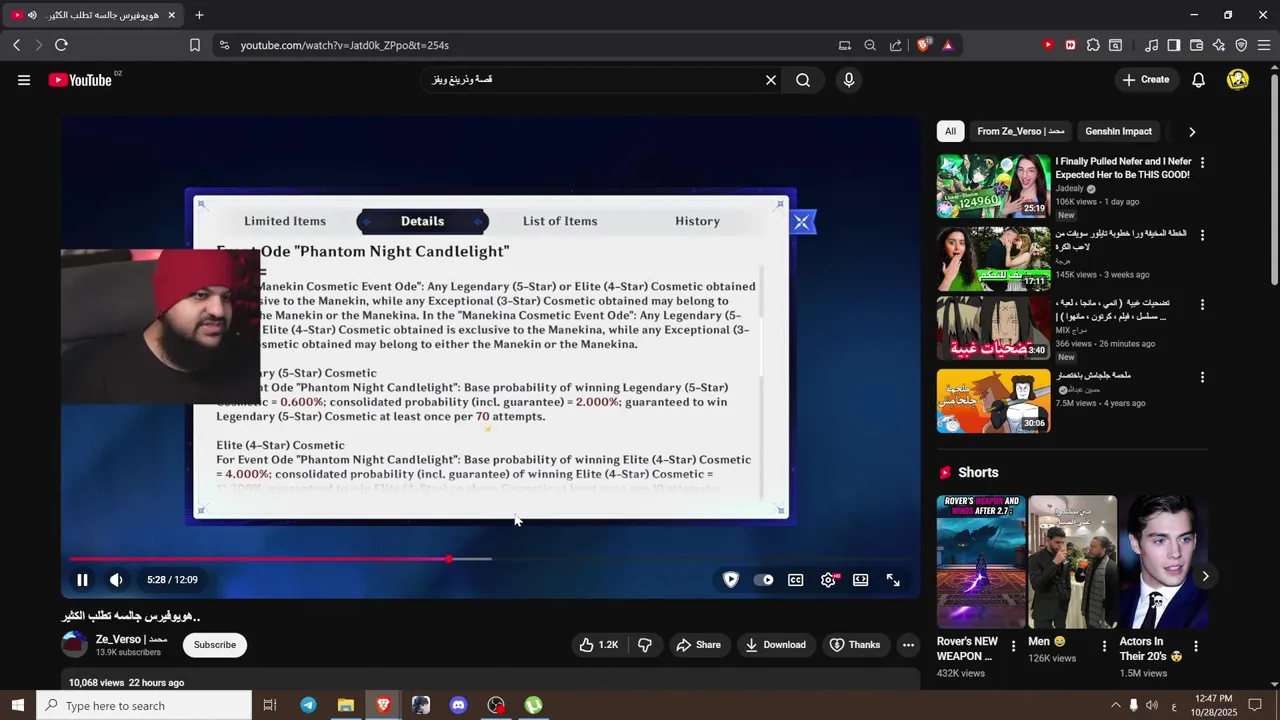Enter fullscreen mode

pyautogui.click(x=893, y=580)
